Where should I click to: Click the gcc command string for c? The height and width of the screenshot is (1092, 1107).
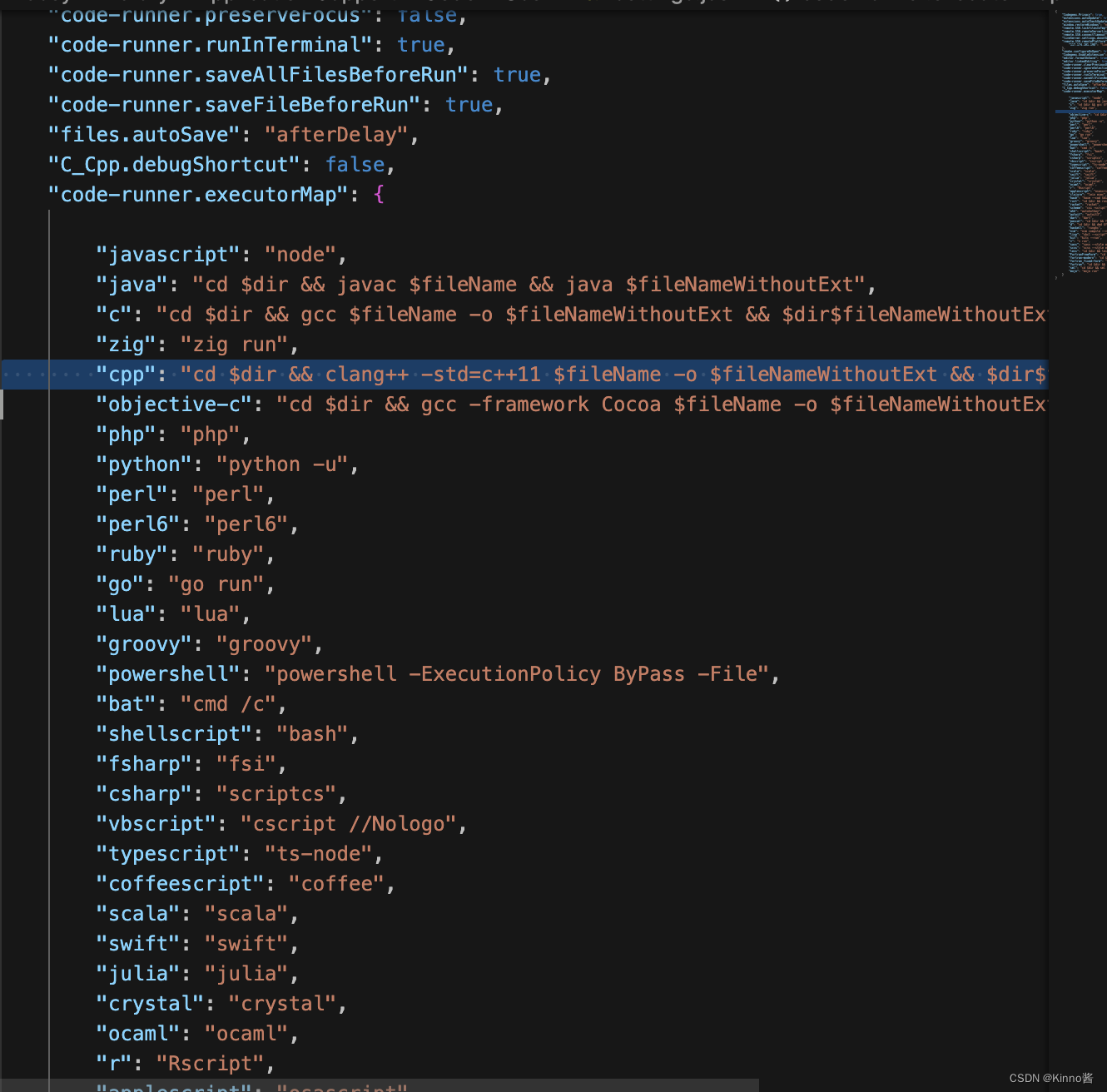click(x=601, y=315)
